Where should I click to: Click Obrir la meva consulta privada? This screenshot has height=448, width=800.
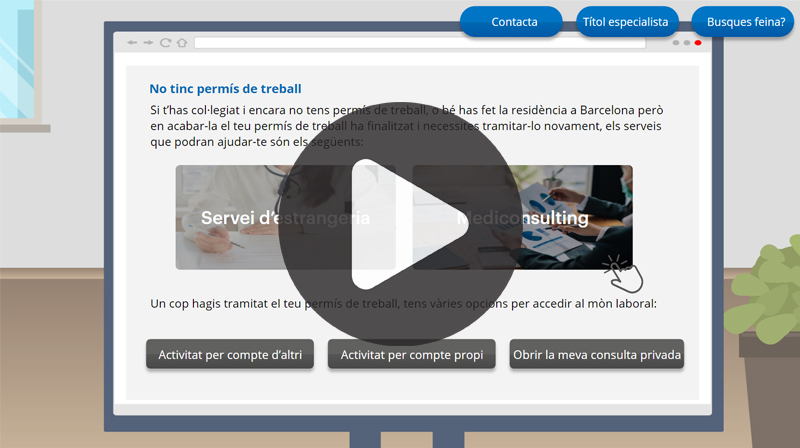(597, 354)
